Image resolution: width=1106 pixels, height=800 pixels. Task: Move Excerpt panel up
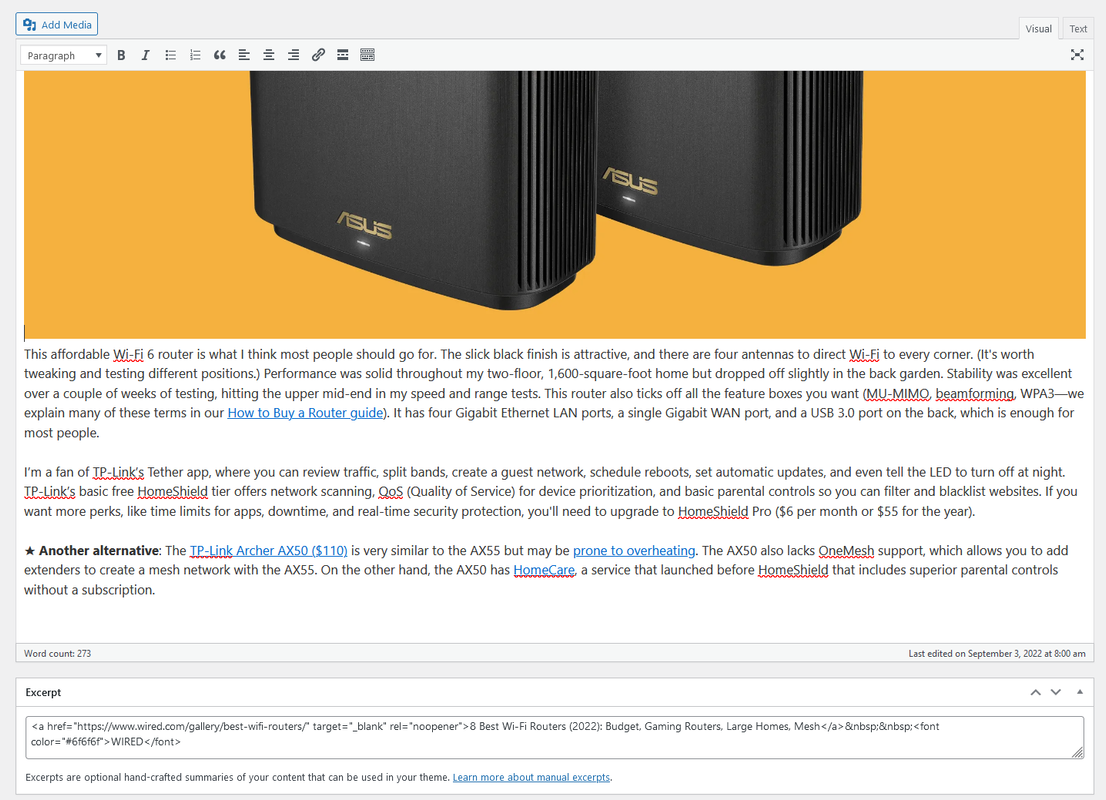[1035, 692]
